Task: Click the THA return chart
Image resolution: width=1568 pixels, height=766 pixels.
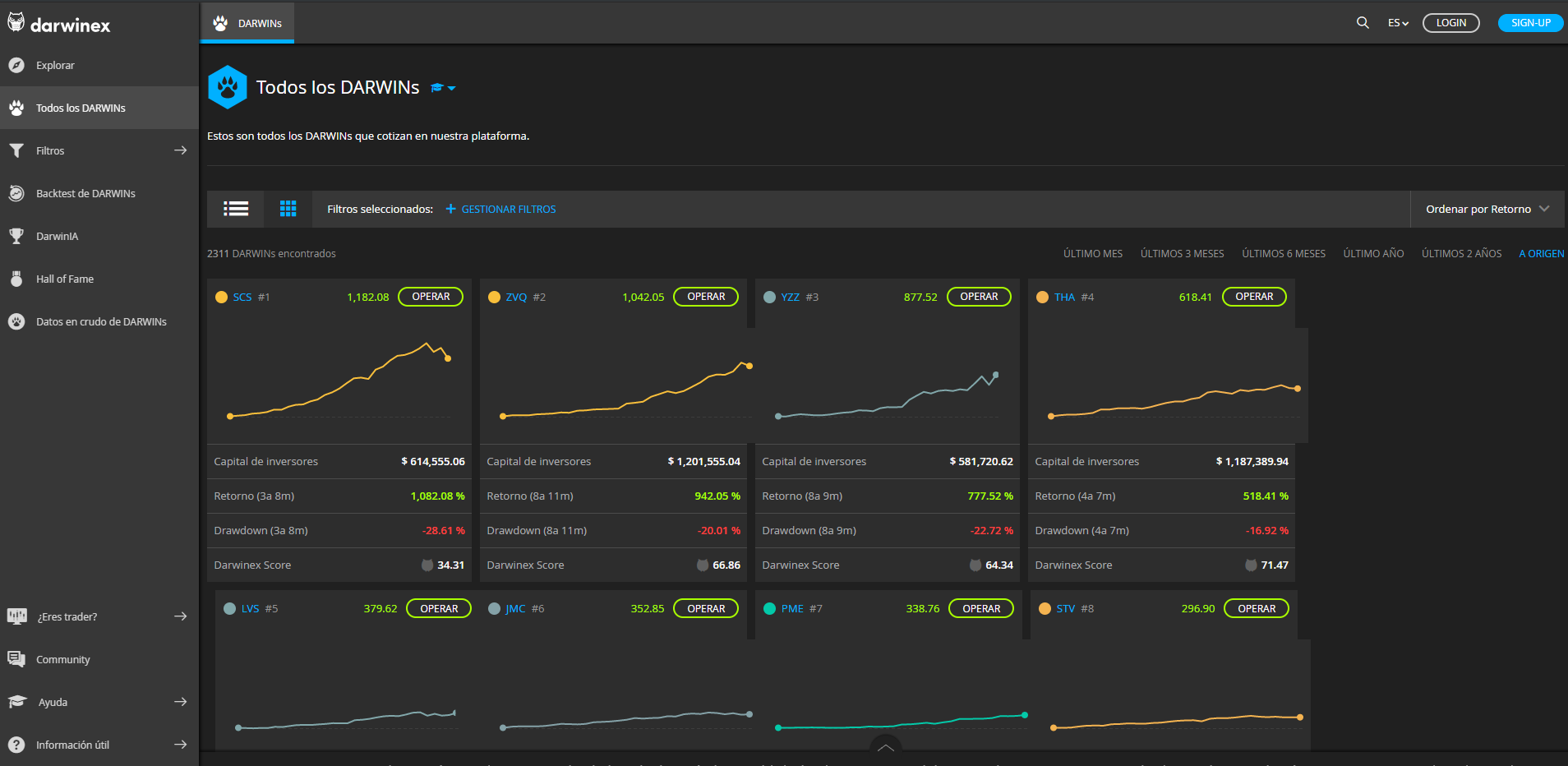Action: (1168, 386)
